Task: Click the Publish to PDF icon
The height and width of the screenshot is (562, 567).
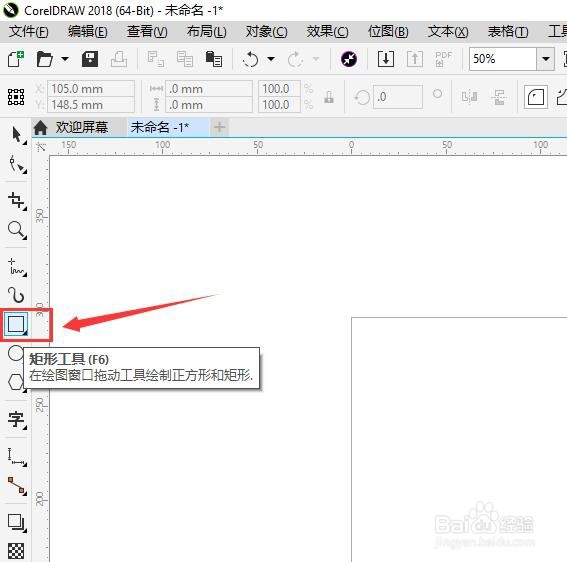Action: click(444, 59)
